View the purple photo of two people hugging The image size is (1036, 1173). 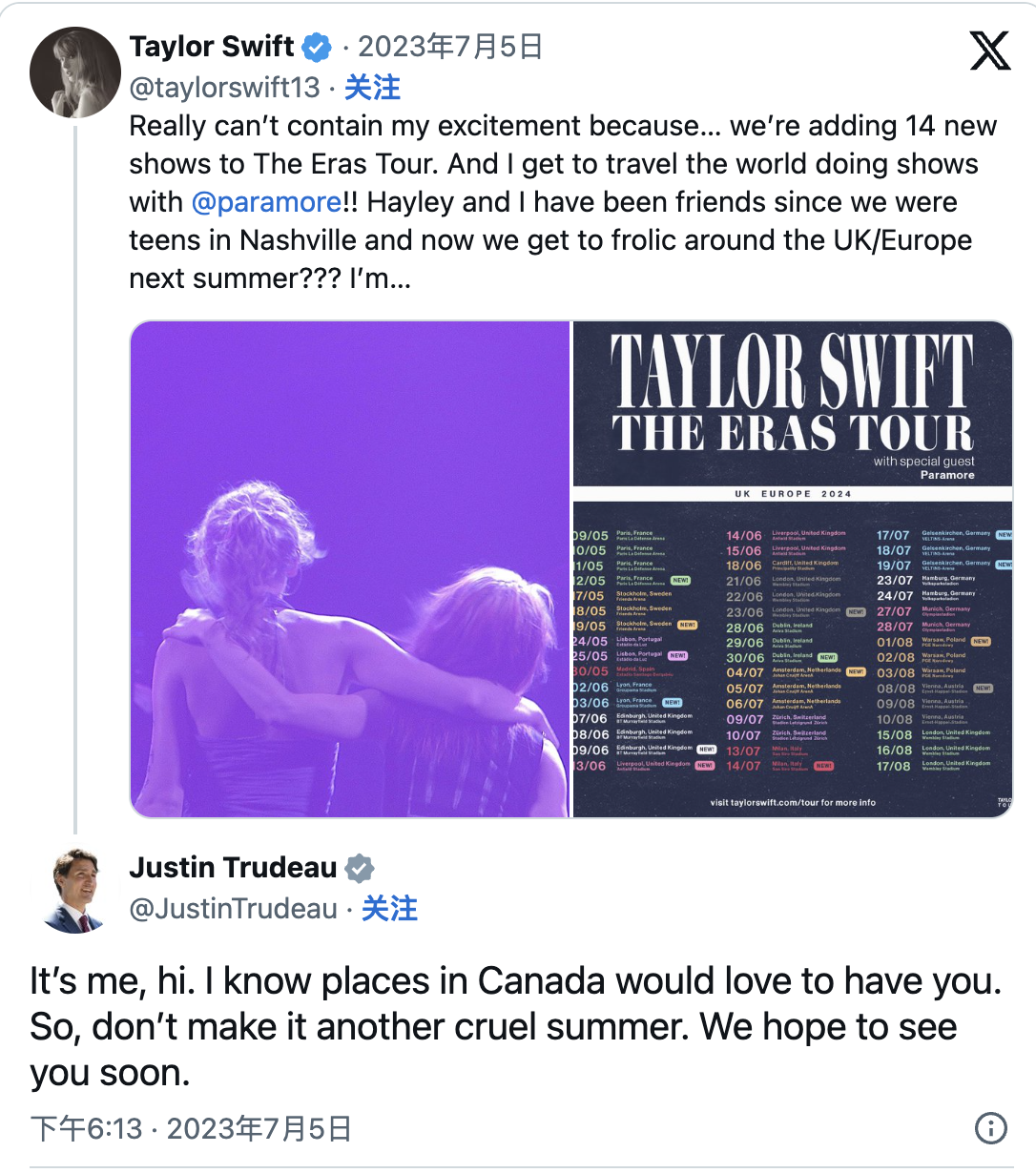click(x=350, y=569)
